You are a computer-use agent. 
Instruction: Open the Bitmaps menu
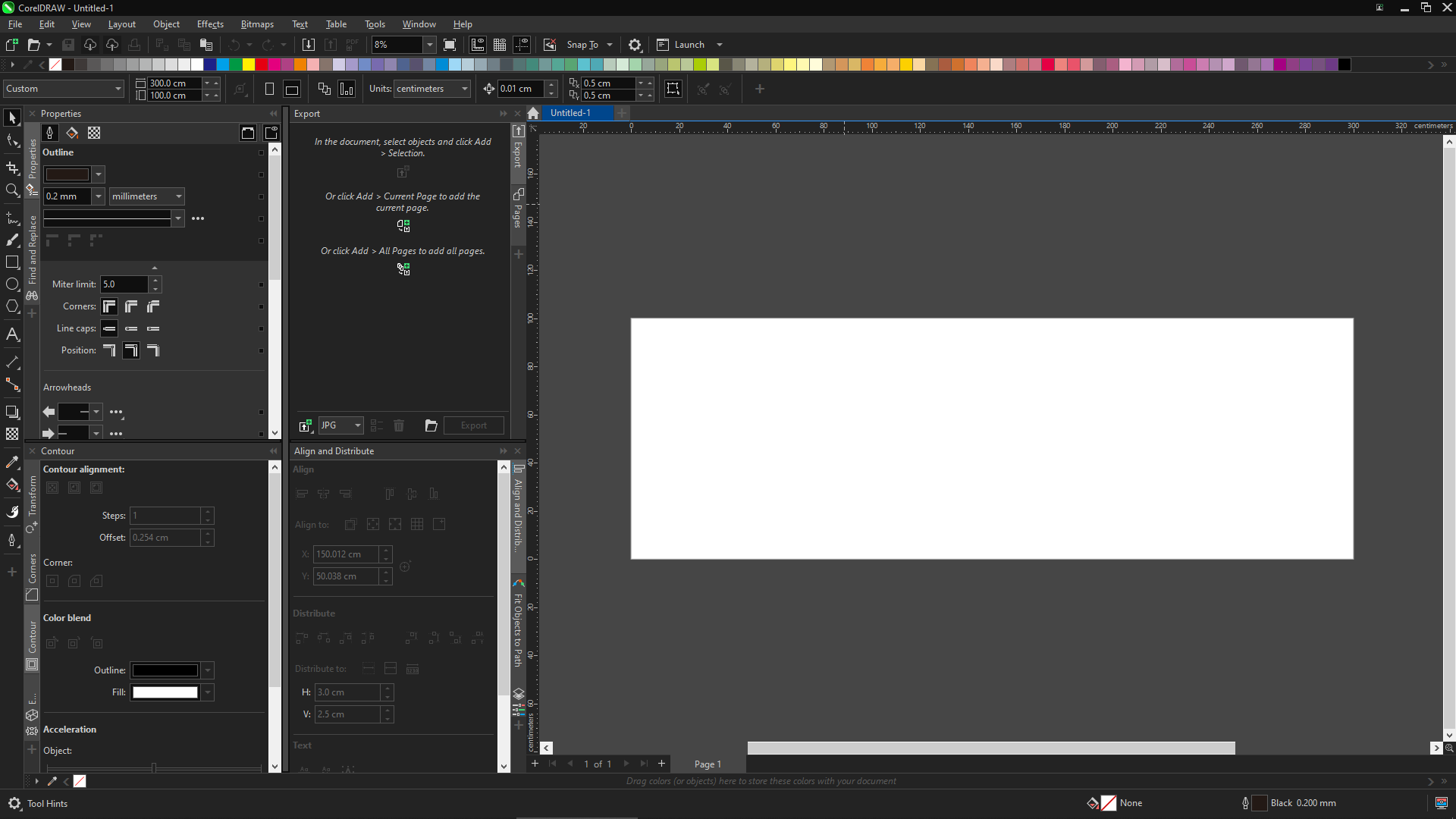(257, 24)
